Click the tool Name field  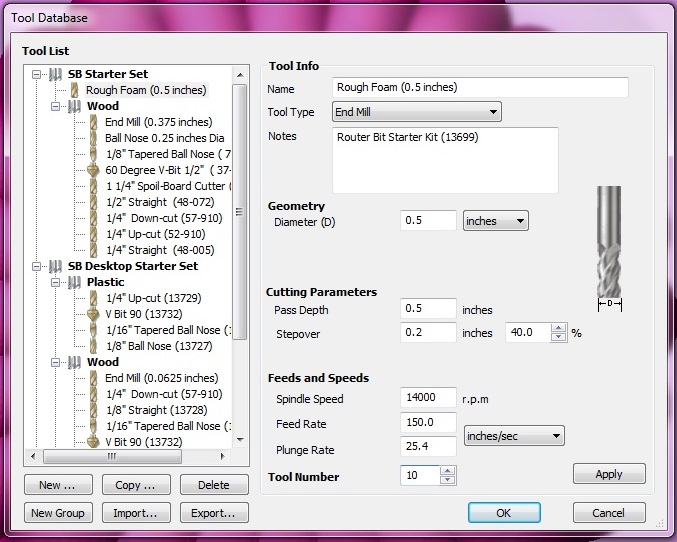click(480, 88)
